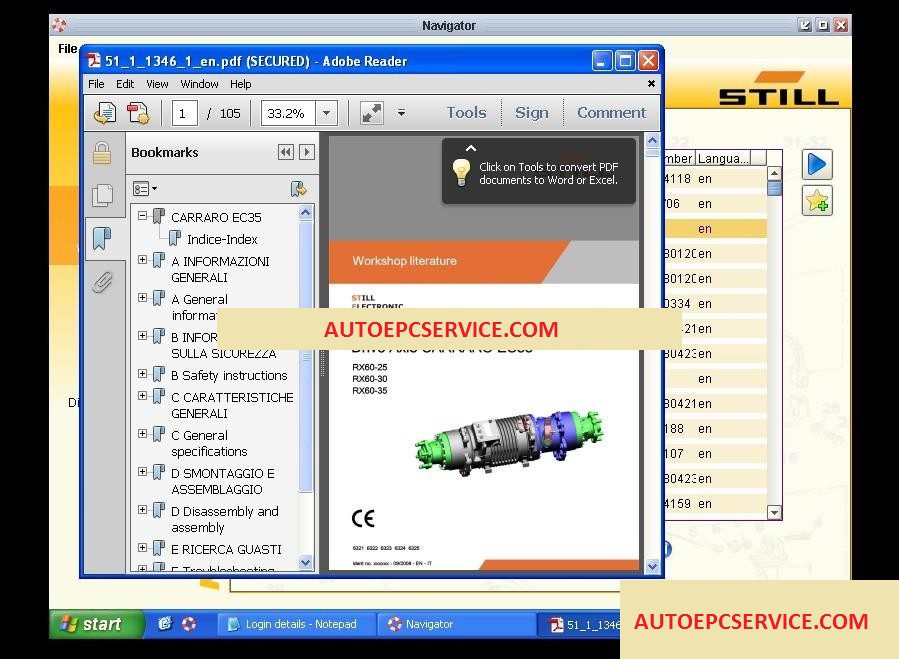Collapse the Bookmarks pane with double-arrow button
Viewport: 899px width, 659px height.
point(286,152)
